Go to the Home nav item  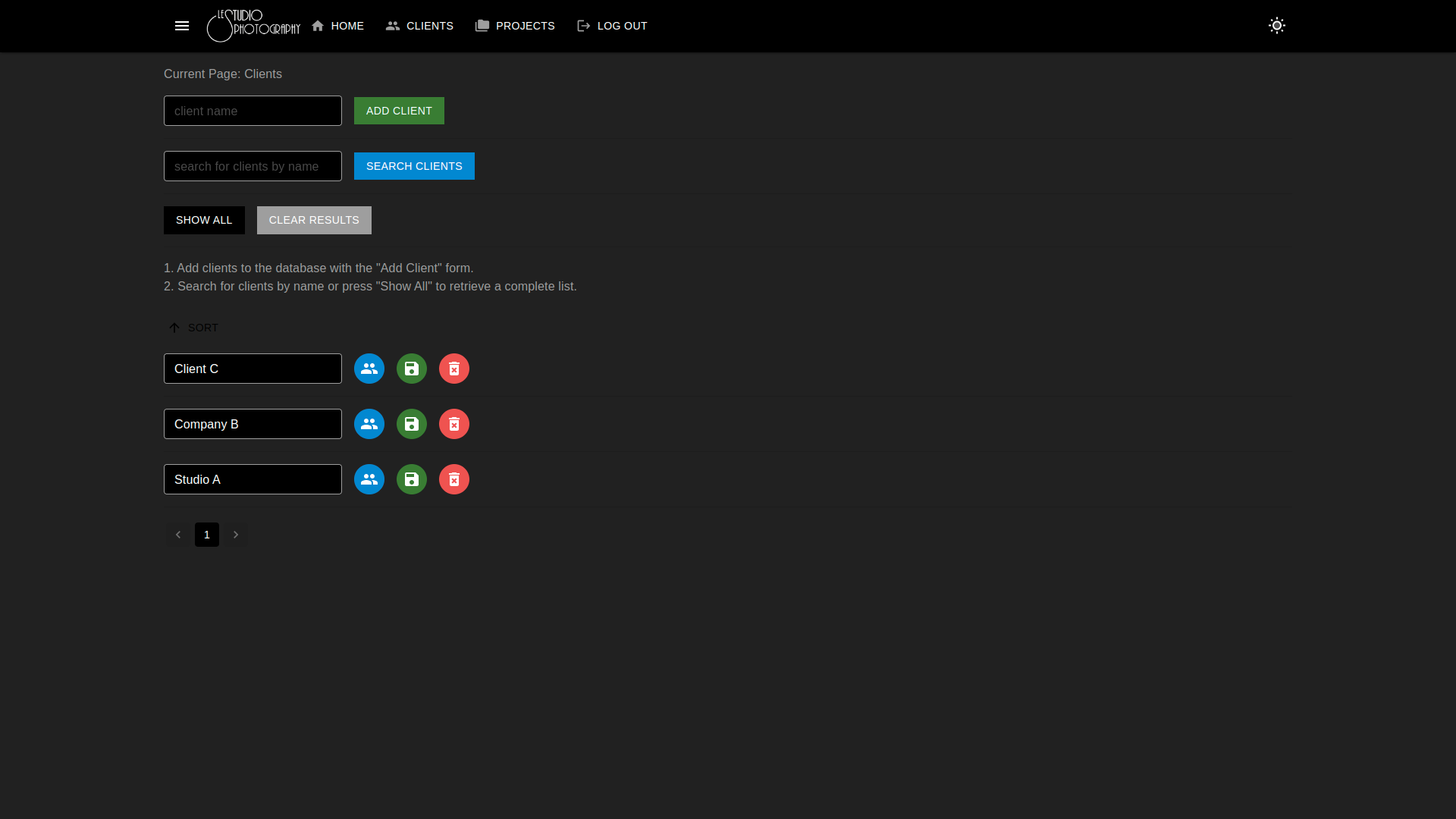pos(337,26)
